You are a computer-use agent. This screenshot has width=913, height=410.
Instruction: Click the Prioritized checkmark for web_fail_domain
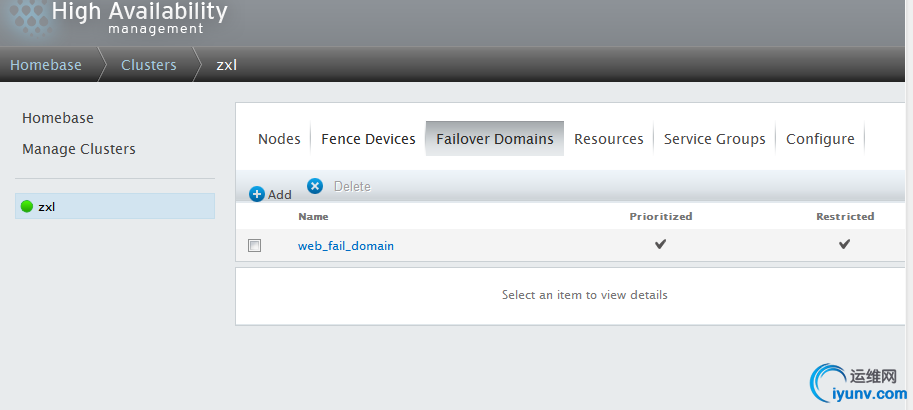click(x=660, y=244)
